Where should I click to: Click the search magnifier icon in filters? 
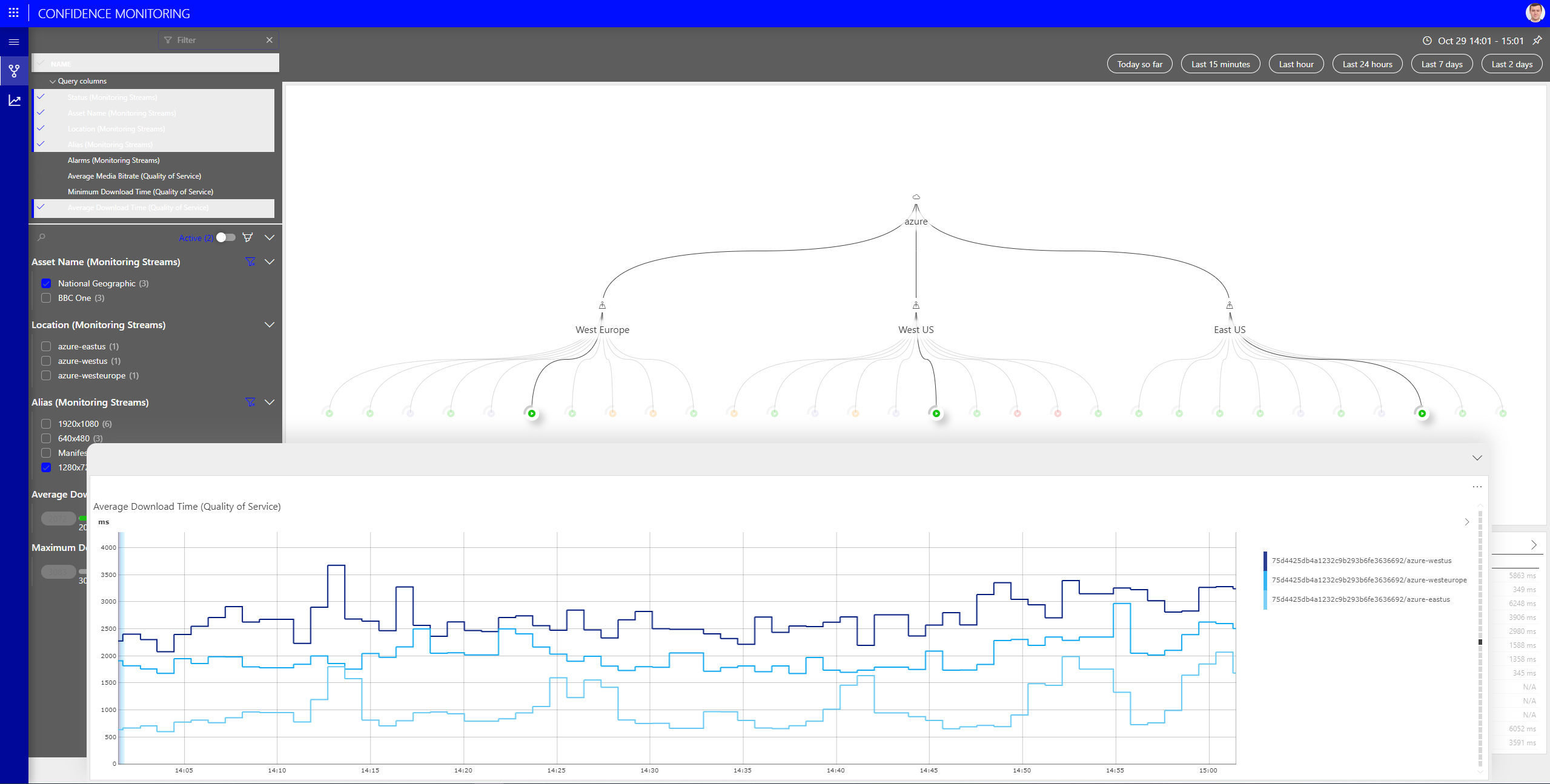point(41,237)
